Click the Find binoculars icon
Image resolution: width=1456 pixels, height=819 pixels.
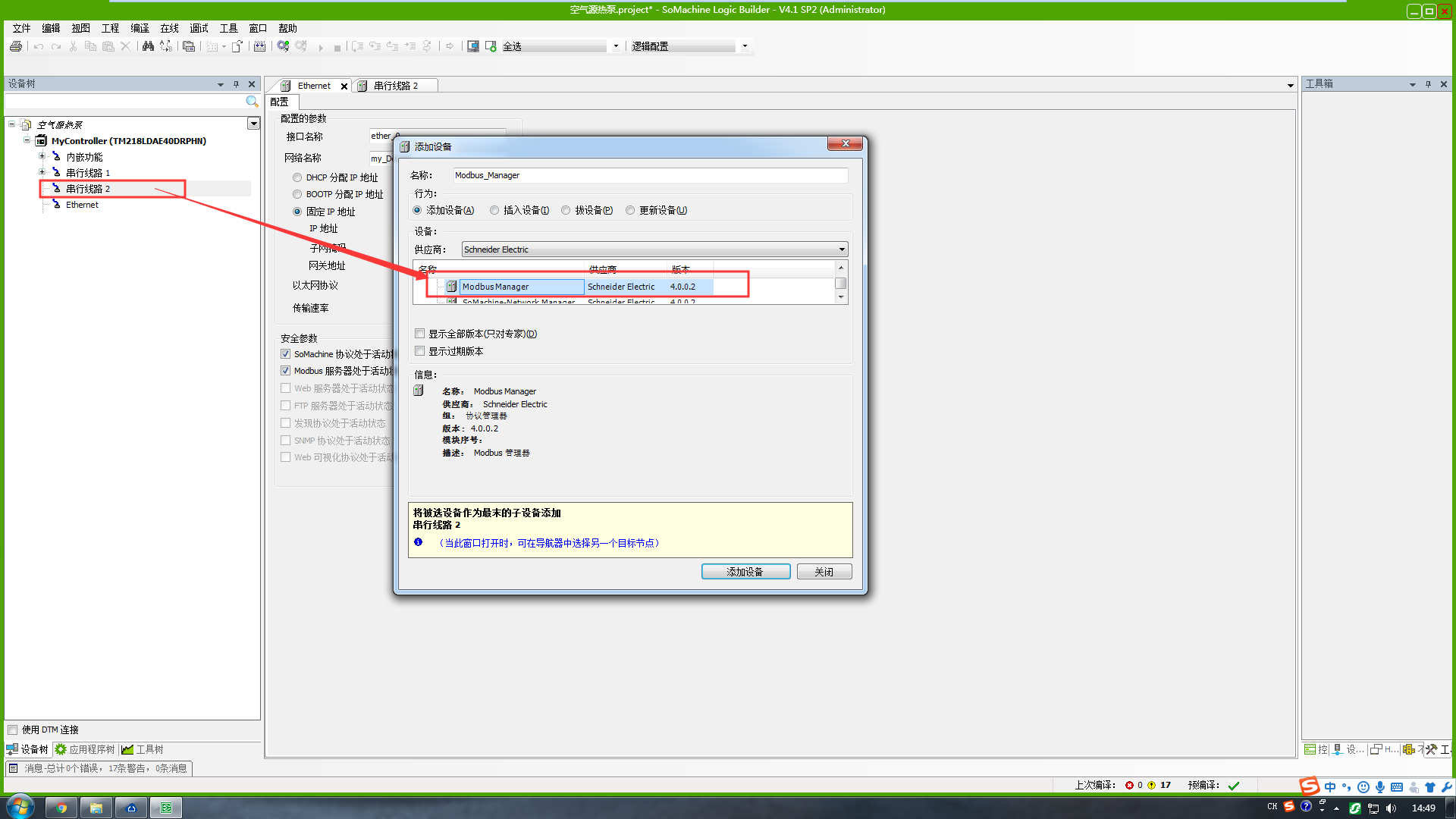coord(148,46)
